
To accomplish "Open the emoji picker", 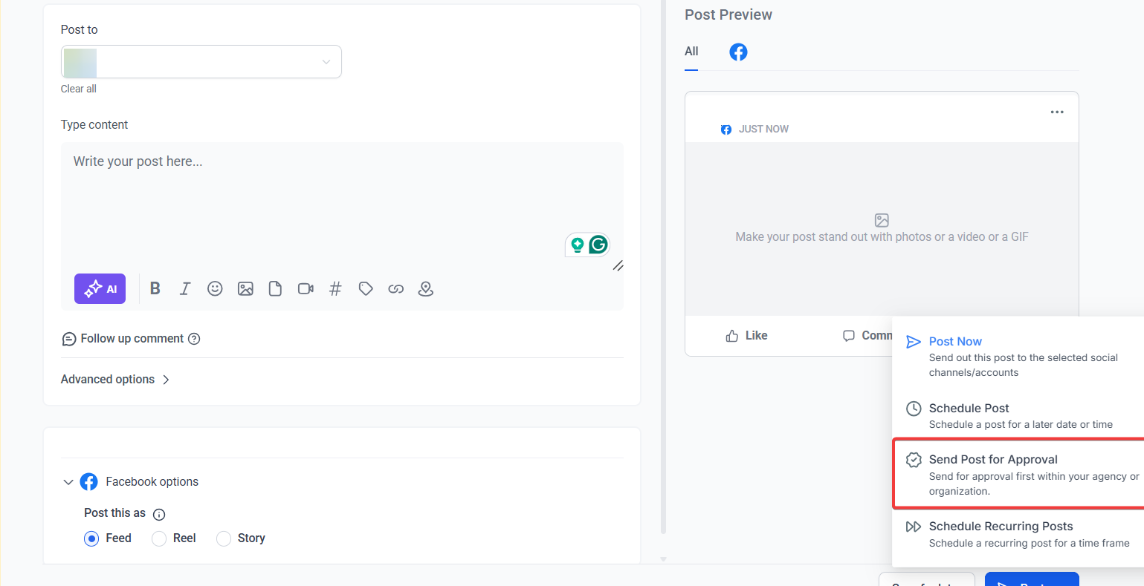I will tap(215, 289).
